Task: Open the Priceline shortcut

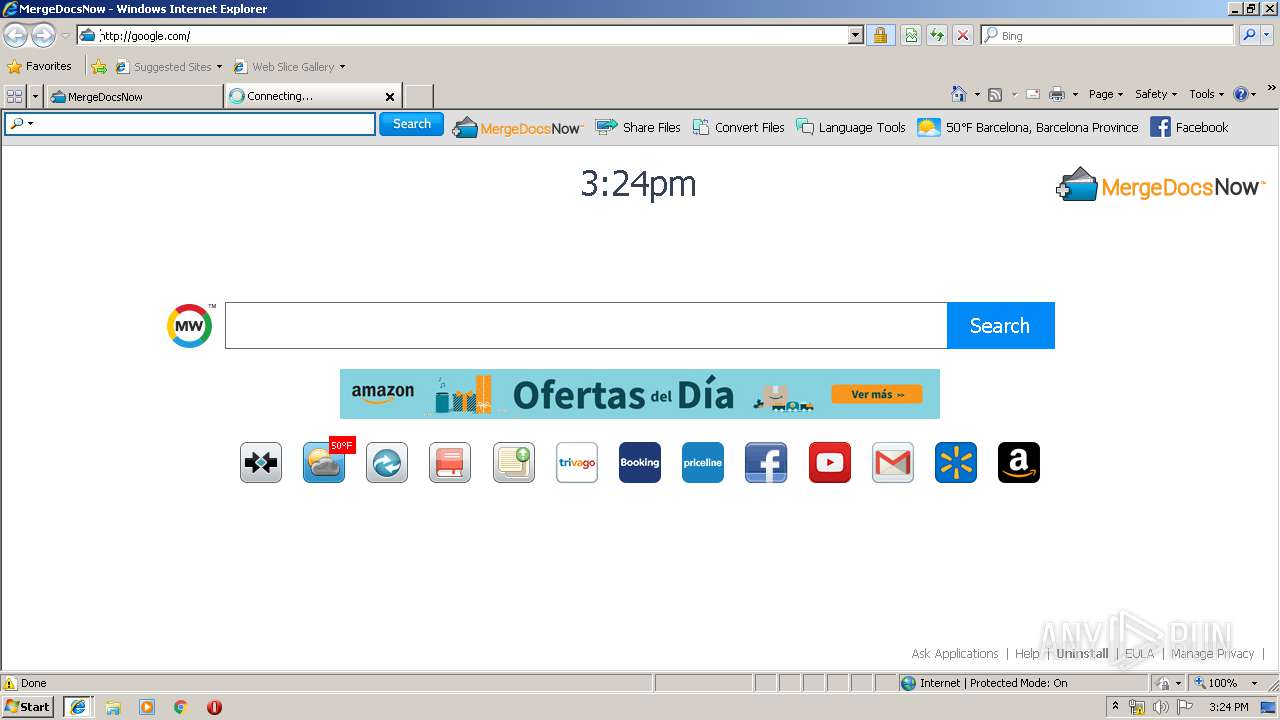Action: pos(703,463)
